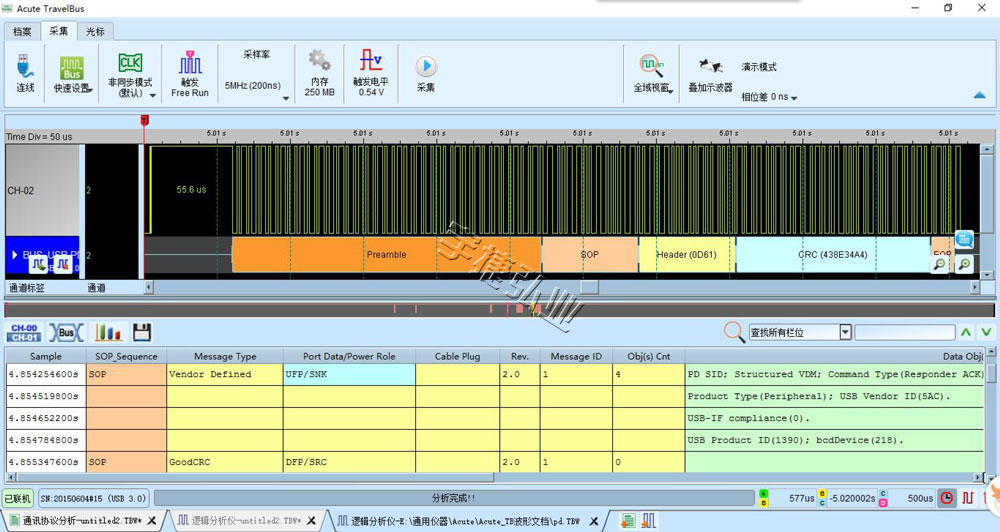Image resolution: width=1000 pixels, height=532 pixels.
Task: Select the CH-02 channel label
Action: click(21, 190)
